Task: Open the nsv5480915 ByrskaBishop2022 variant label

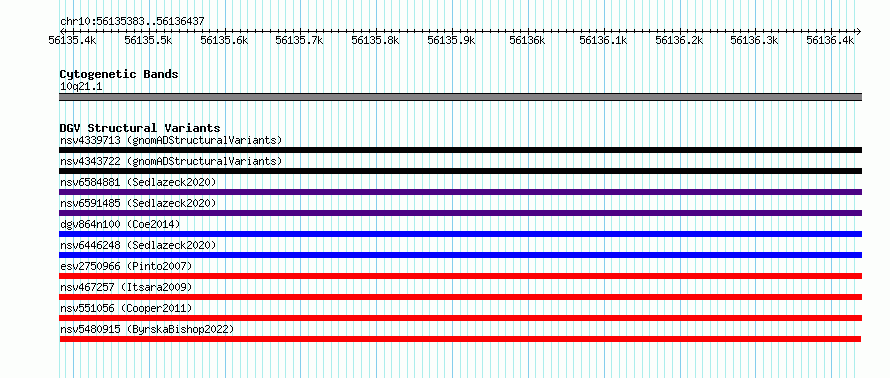Action: pos(147,329)
